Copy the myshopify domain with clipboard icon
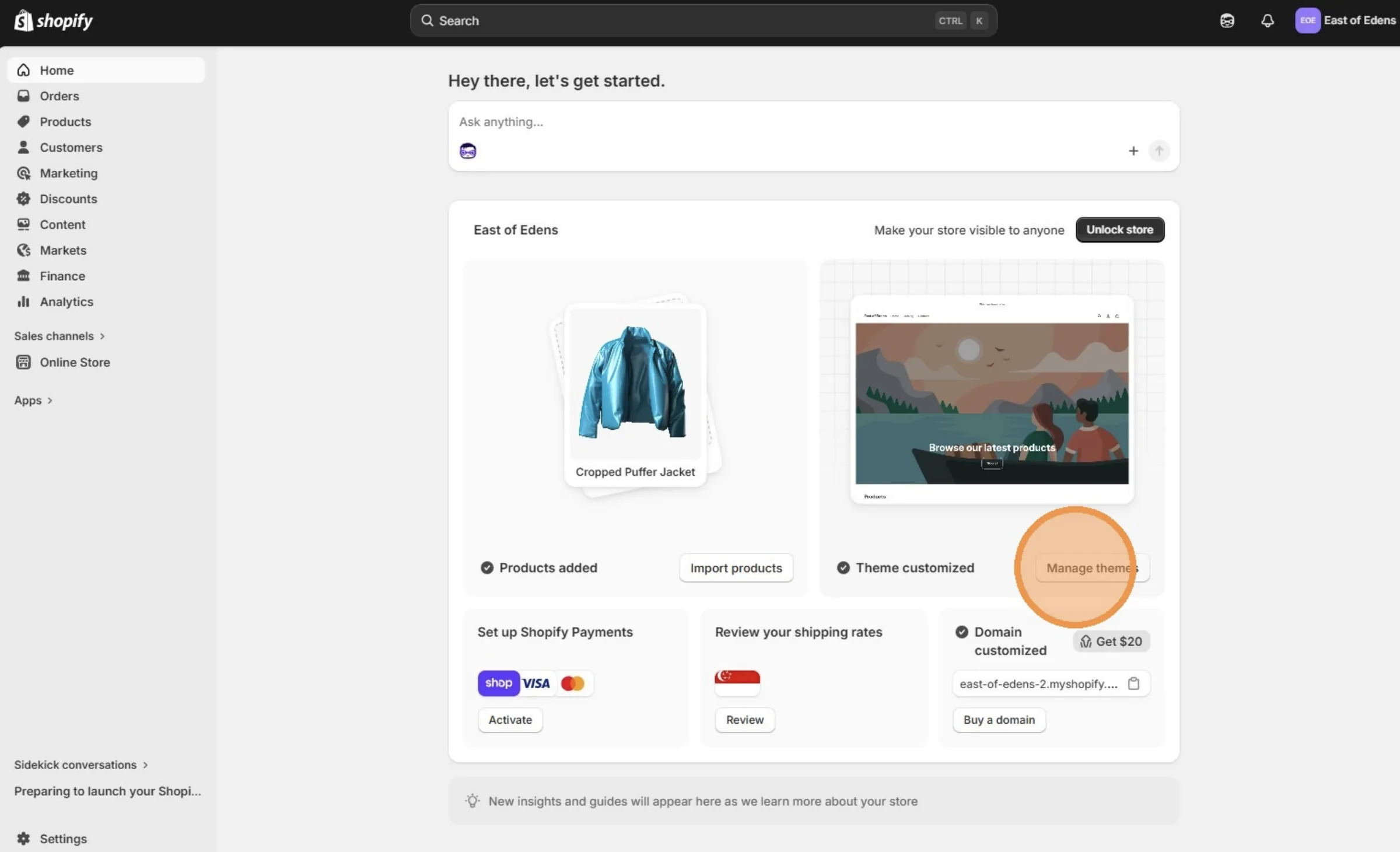The height and width of the screenshot is (852, 1400). [x=1133, y=683]
